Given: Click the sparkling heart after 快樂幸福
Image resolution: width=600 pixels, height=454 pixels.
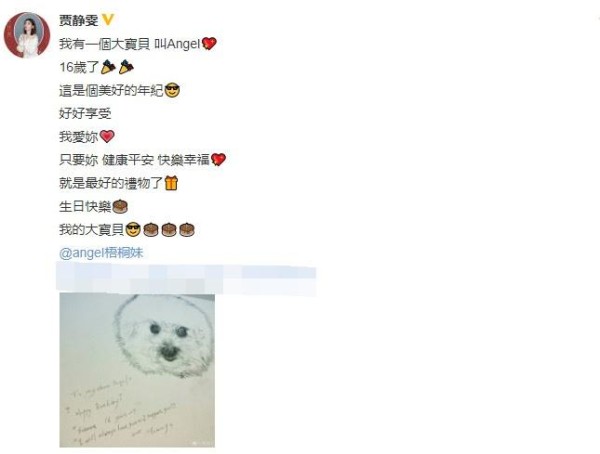Looking at the screenshot, I should [x=218, y=160].
